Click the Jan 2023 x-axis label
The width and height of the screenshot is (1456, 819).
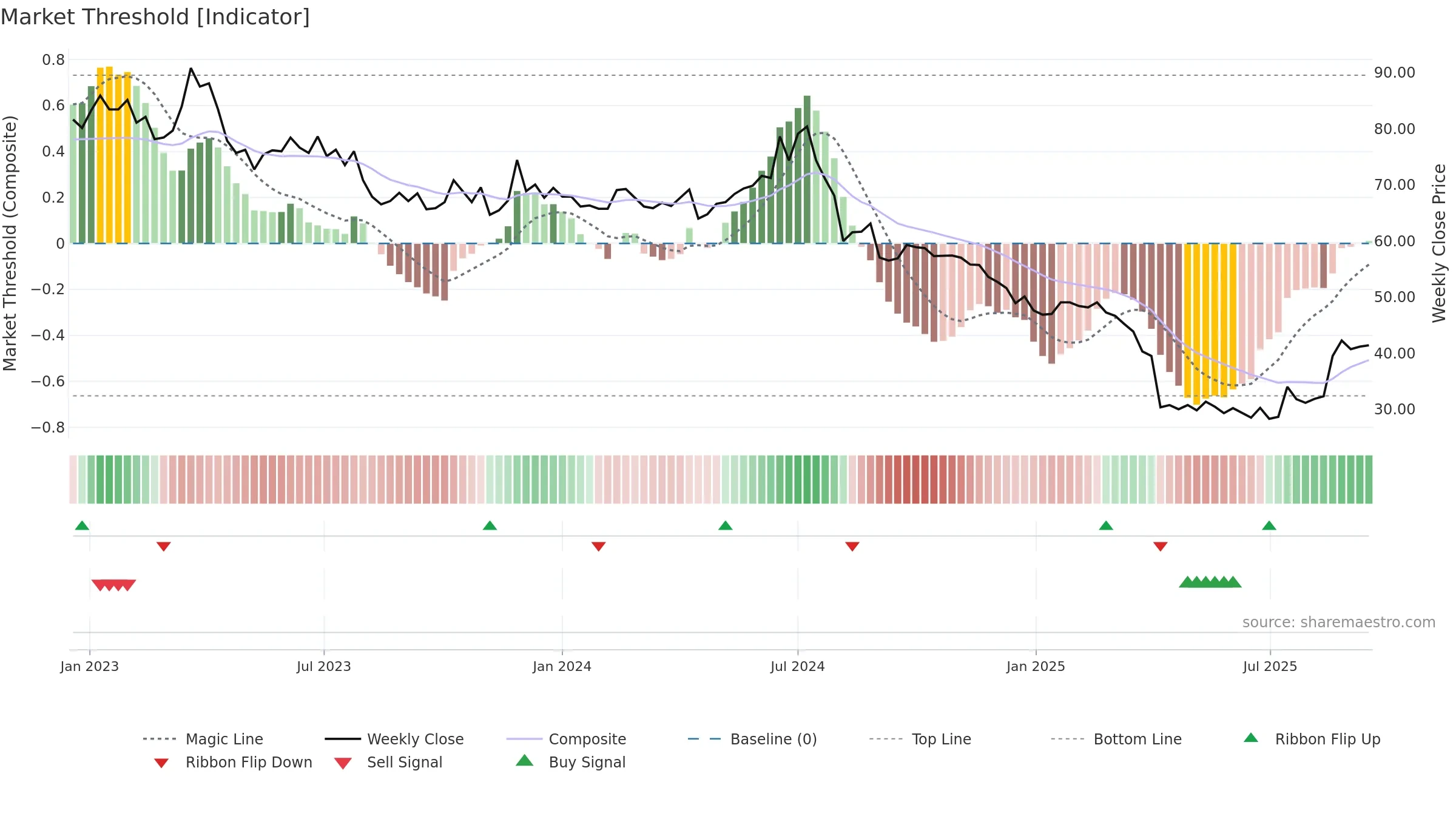point(89,666)
